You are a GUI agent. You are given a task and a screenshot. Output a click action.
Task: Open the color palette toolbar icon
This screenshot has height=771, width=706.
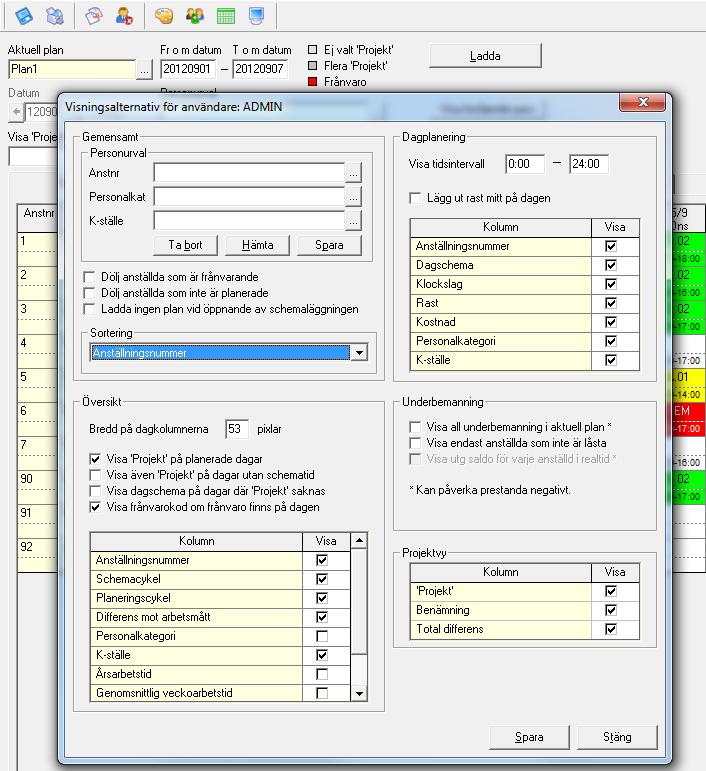[x=164, y=16]
